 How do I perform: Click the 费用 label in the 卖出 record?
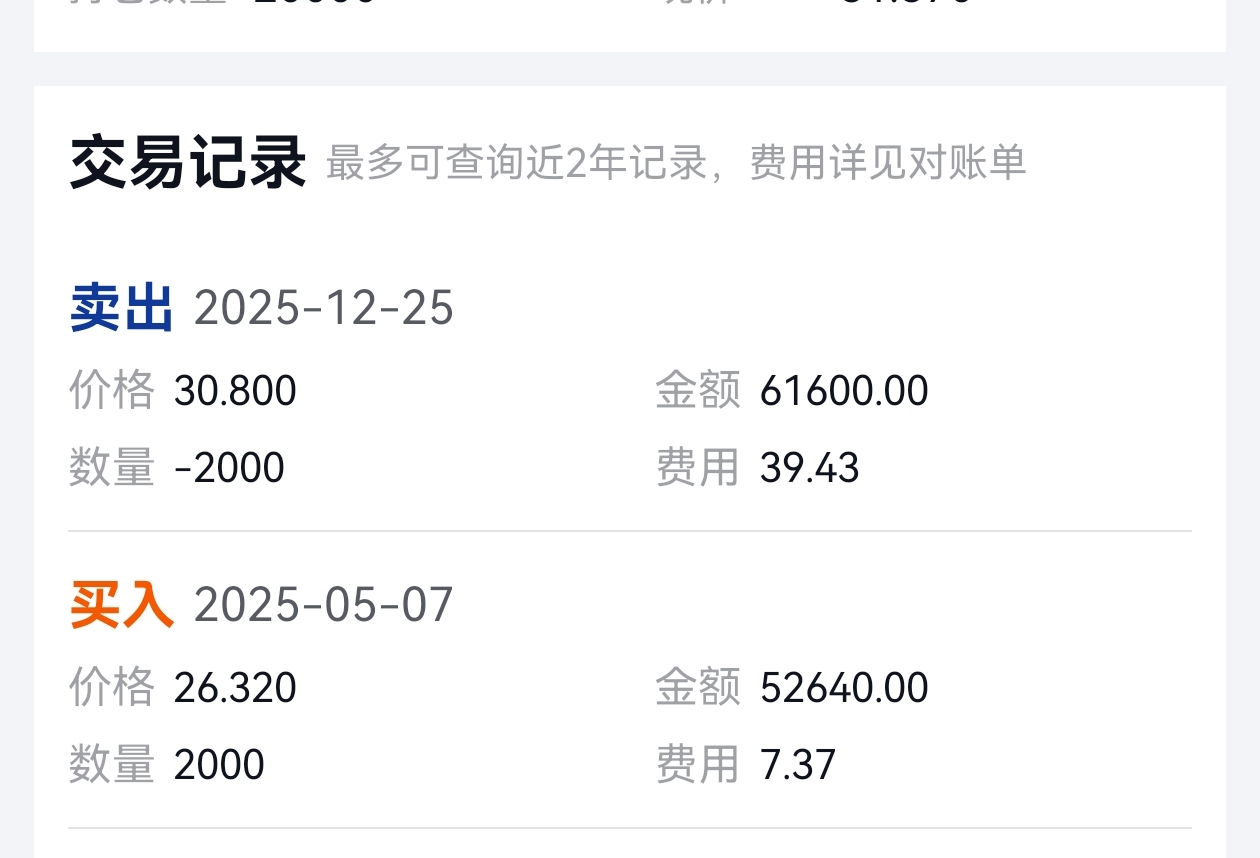[698, 468]
